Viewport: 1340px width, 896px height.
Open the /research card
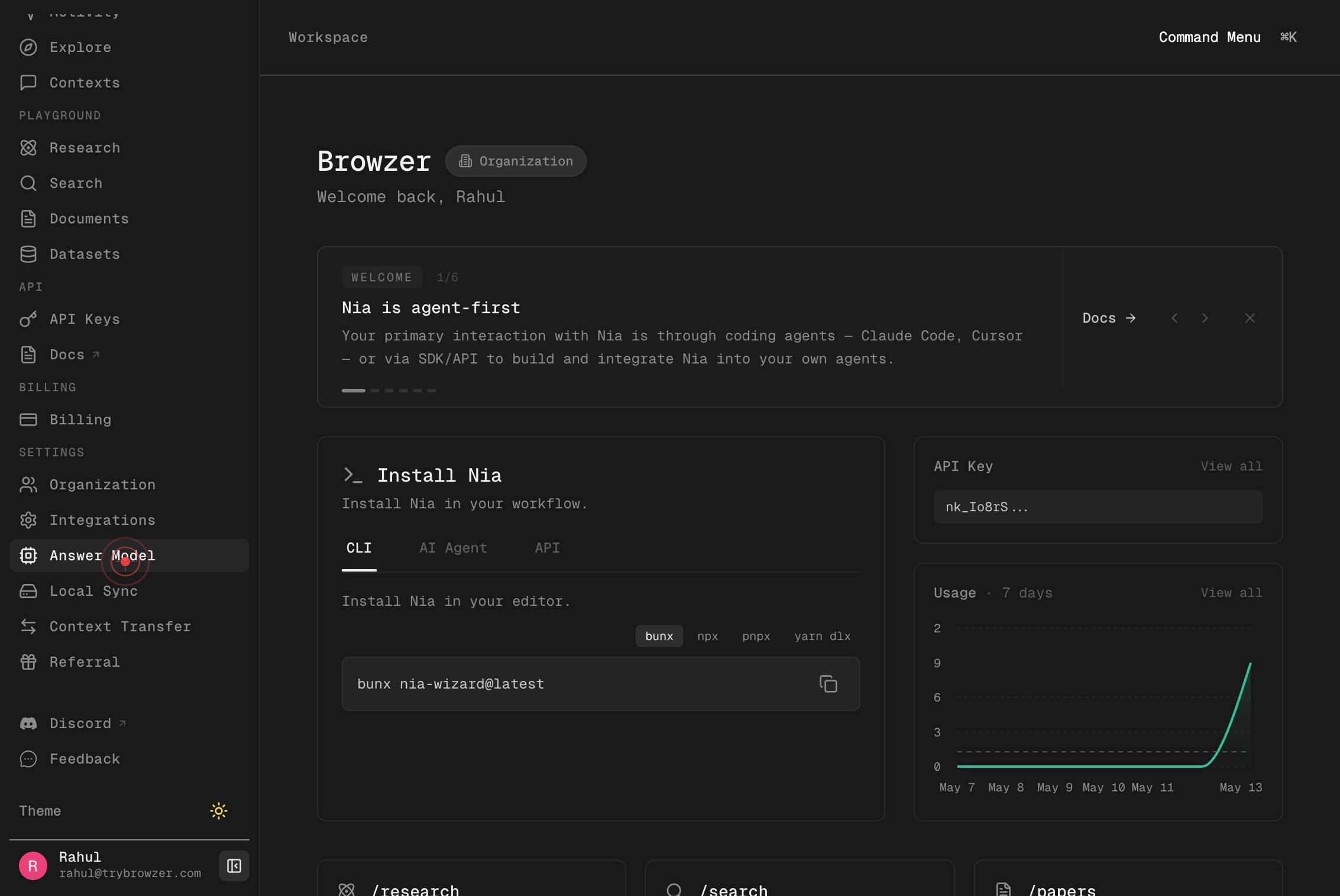click(x=471, y=878)
